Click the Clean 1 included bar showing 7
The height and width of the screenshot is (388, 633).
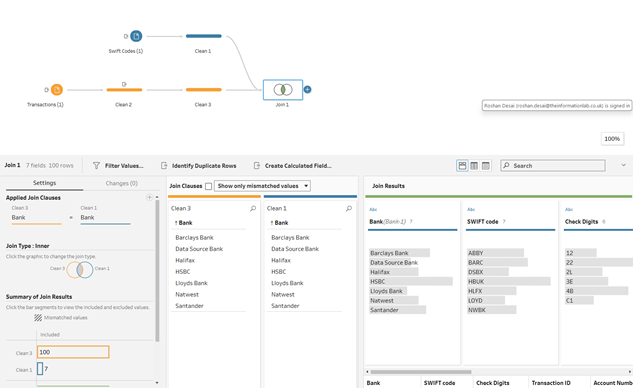40,368
